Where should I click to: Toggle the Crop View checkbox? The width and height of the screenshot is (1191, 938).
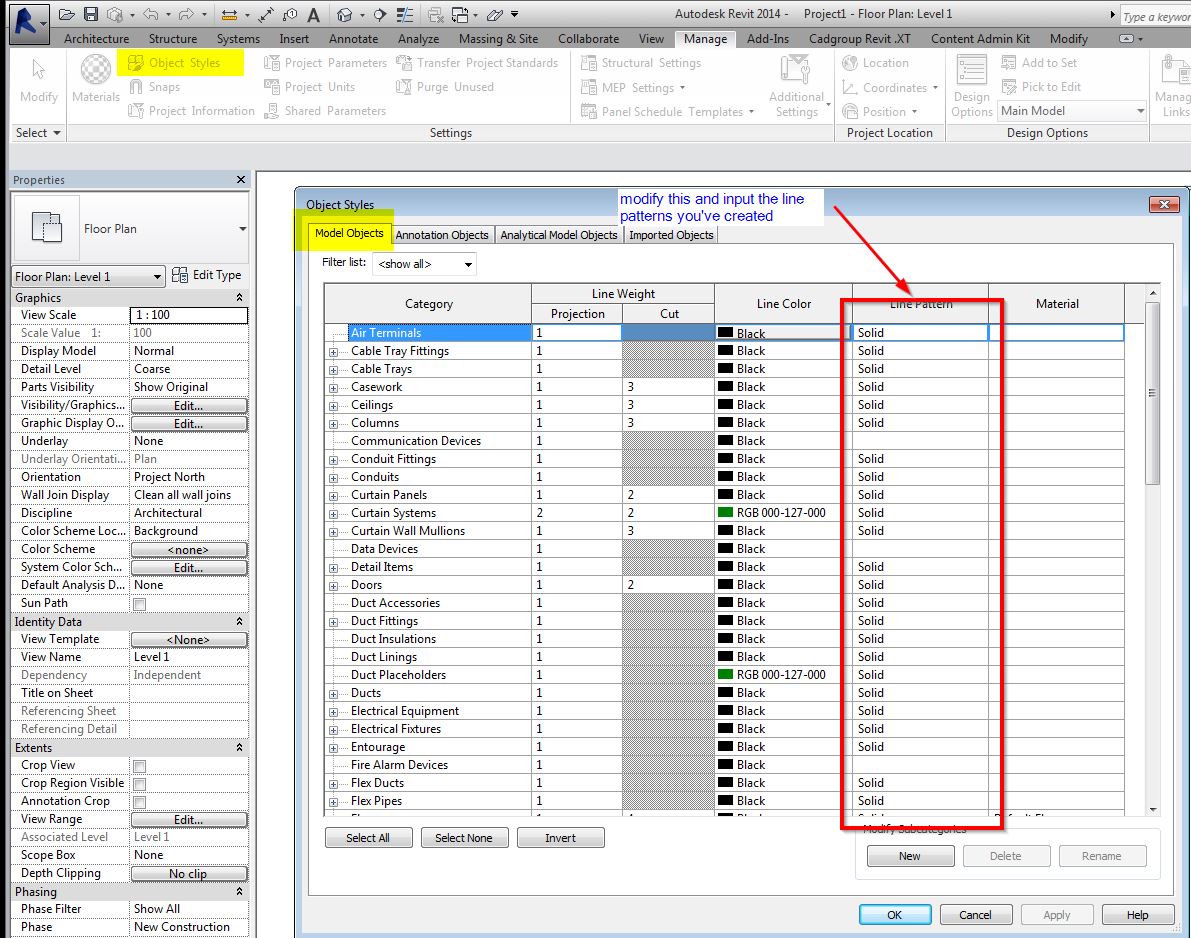coord(140,766)
